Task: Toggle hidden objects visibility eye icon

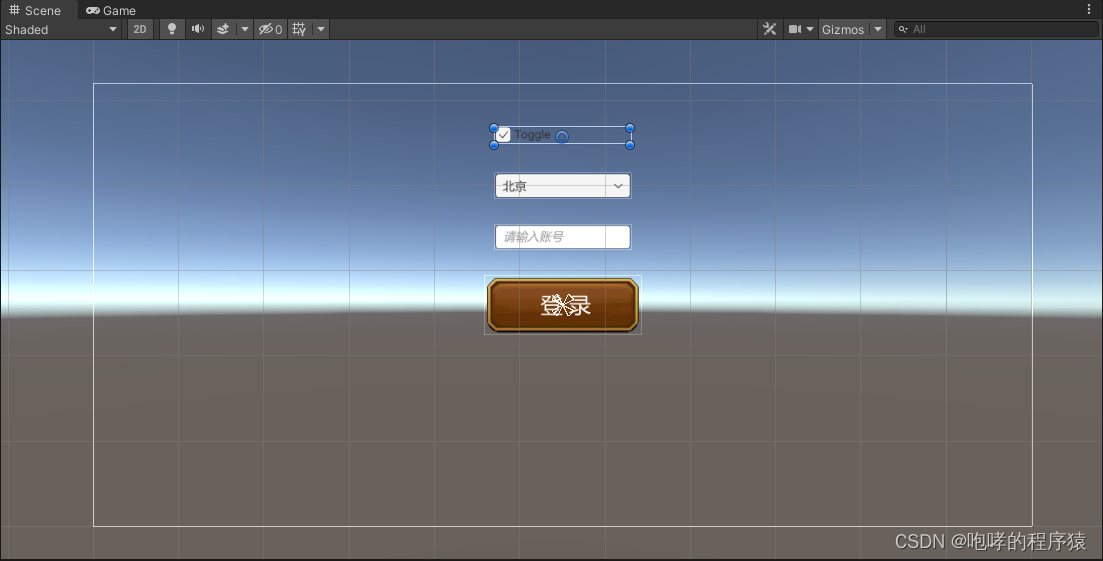Action: click(x=270, y=30)
